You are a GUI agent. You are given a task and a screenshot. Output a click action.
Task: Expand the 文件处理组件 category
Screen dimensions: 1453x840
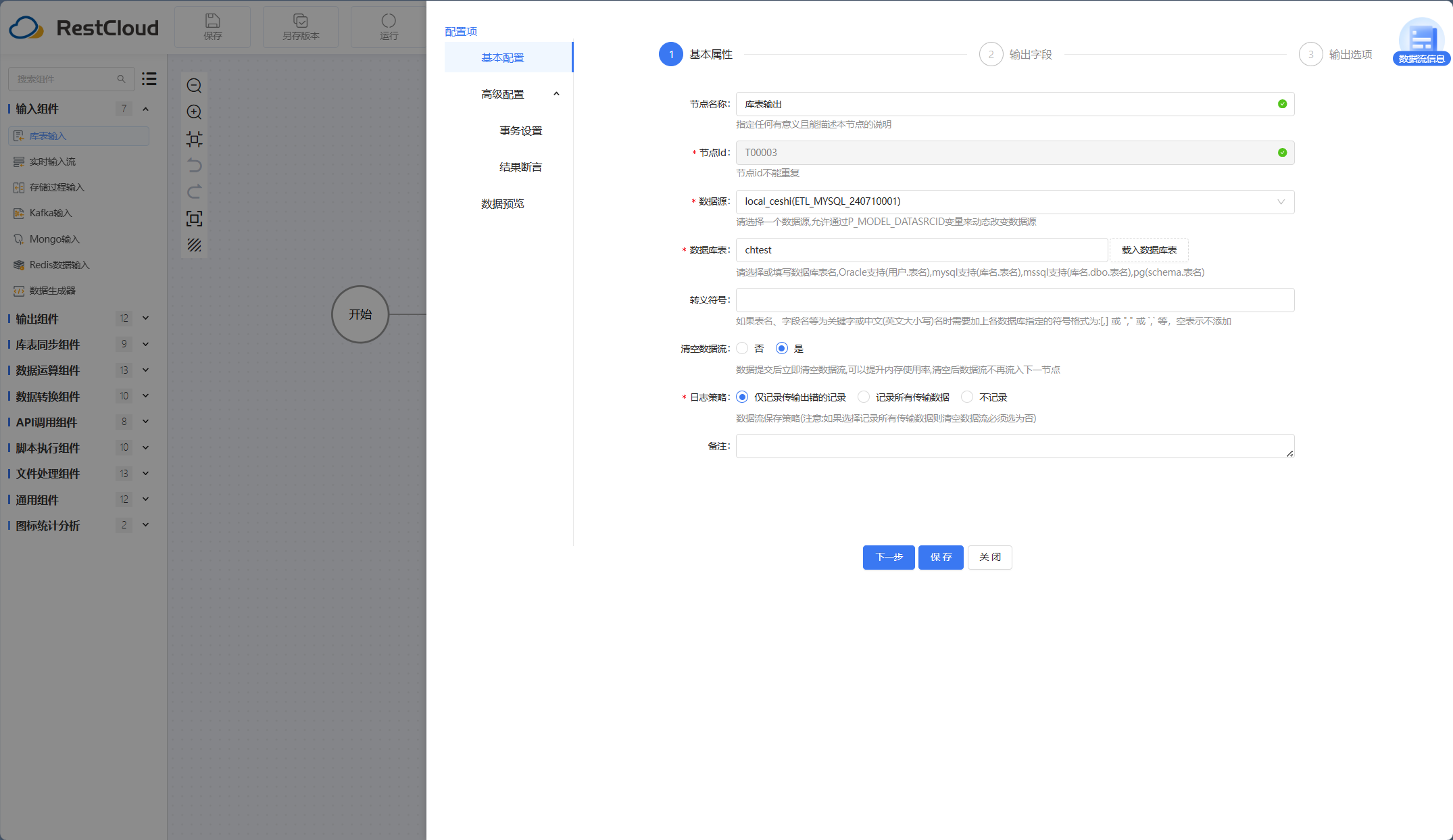145,474
